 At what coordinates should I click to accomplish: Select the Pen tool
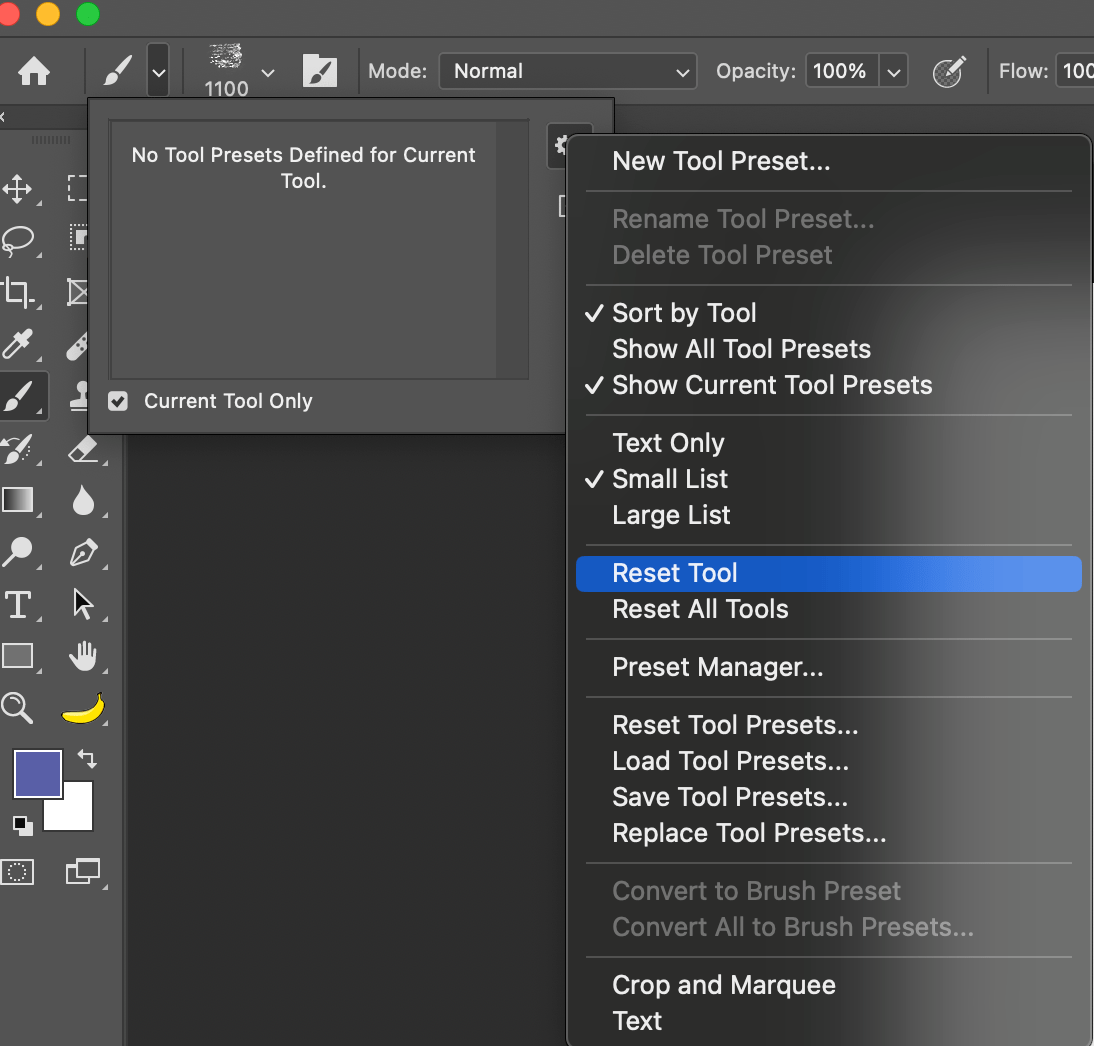(x=84, y=552)
